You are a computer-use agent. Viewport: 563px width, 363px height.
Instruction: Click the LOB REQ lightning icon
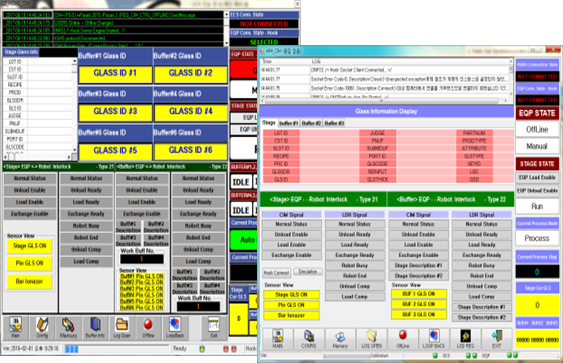[465, 339]
